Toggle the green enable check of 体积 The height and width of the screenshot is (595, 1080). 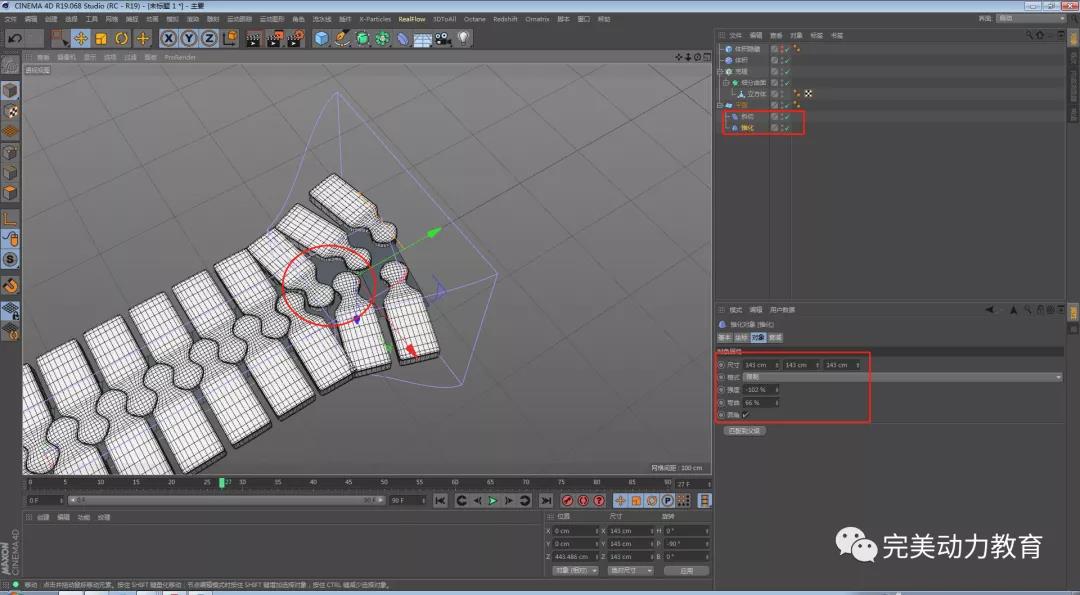click(x=786, y=60)
